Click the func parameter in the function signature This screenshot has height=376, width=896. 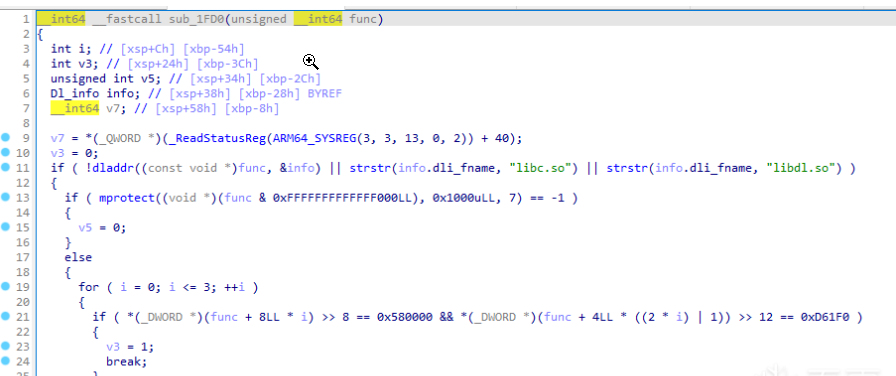[363, 19]
